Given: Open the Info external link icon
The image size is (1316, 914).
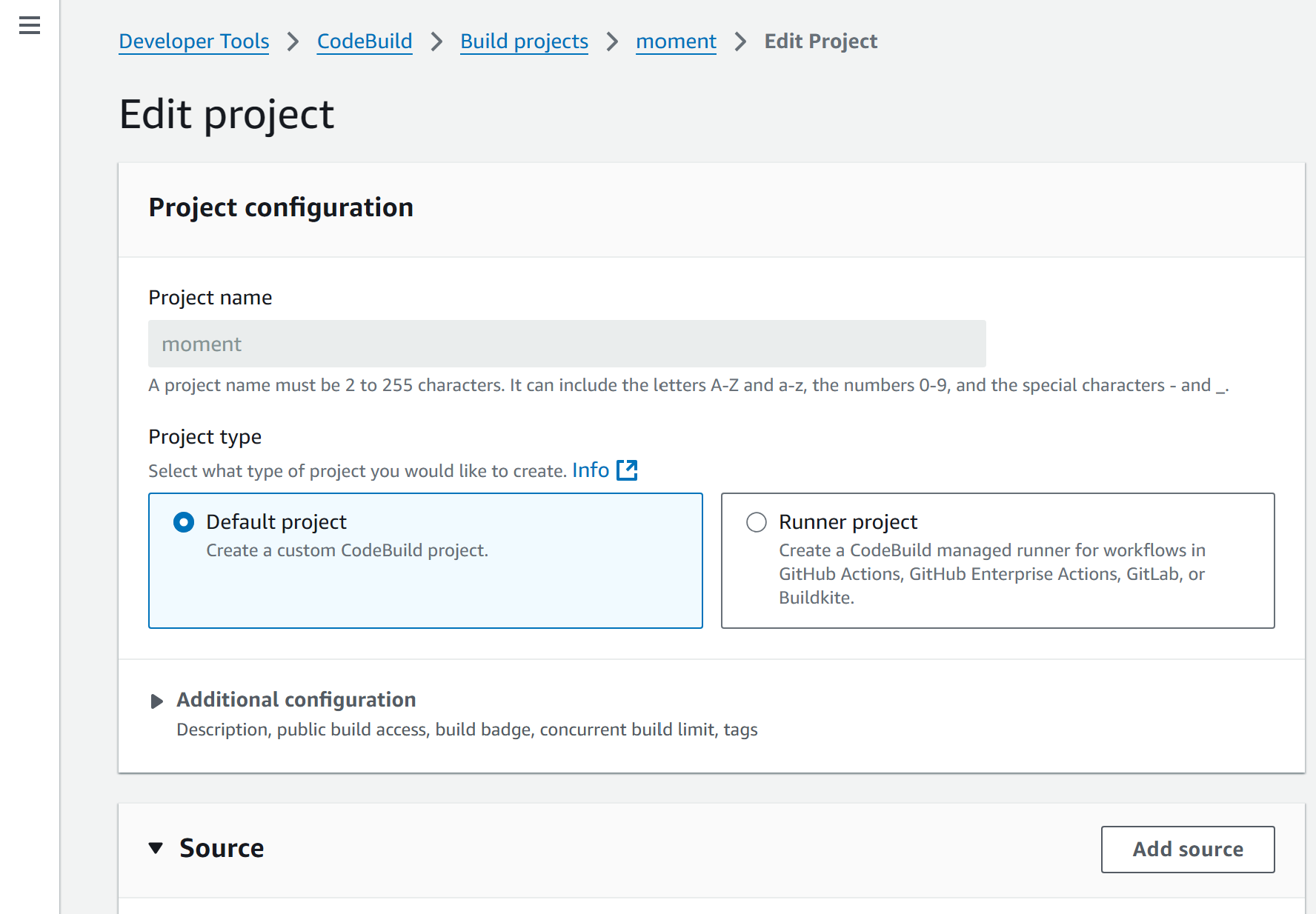Looking at the screenshot, I should [x=627, y=470].
